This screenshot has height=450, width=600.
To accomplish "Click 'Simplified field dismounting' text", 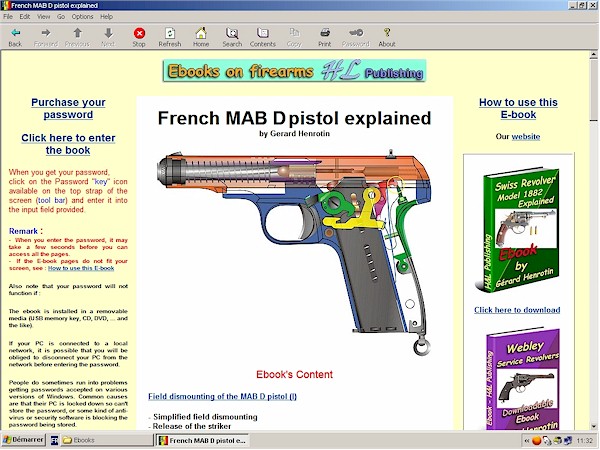I will coord(205,417).
